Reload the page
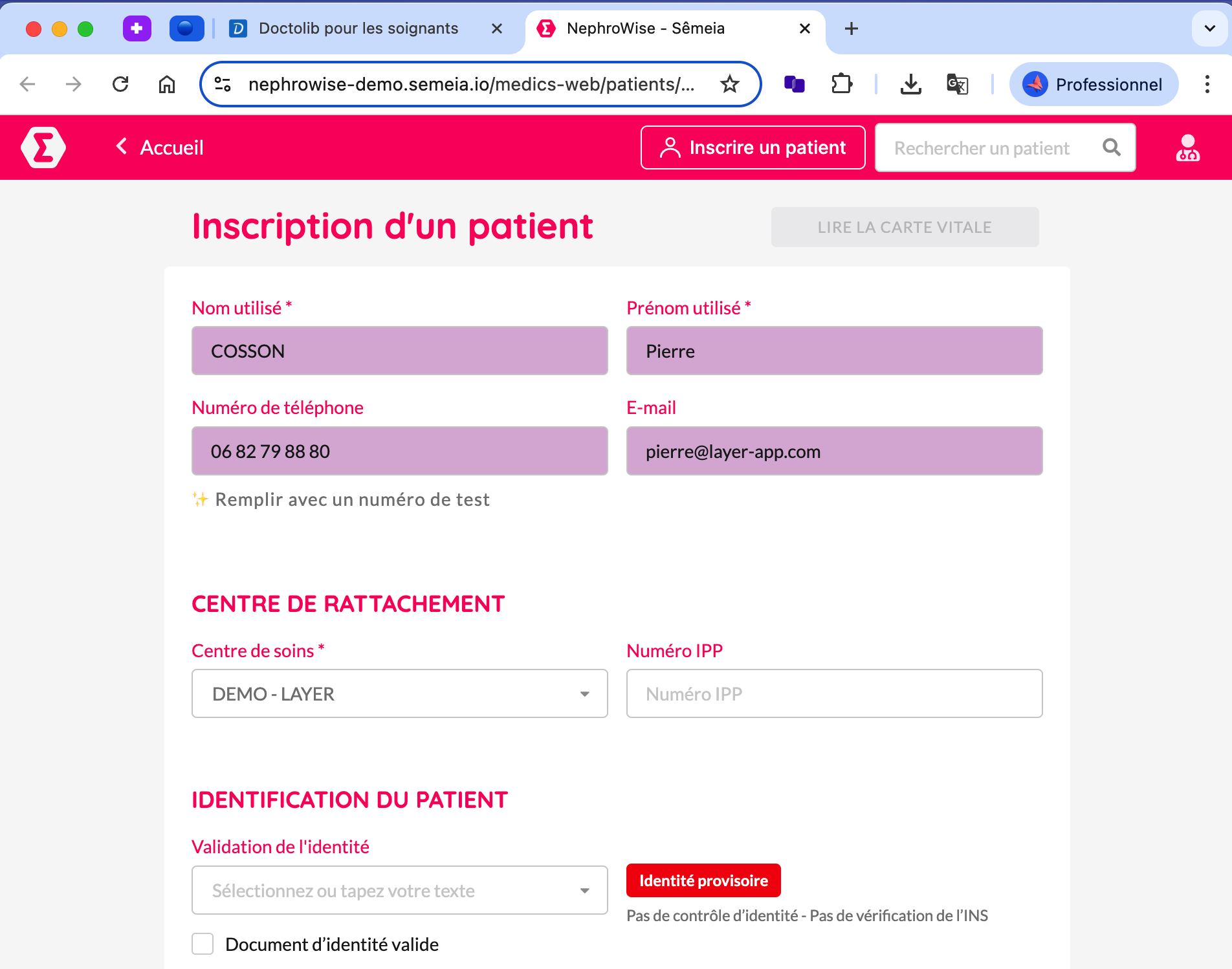This screenshot has width=1232, height=969. click(x=120, y=84)
